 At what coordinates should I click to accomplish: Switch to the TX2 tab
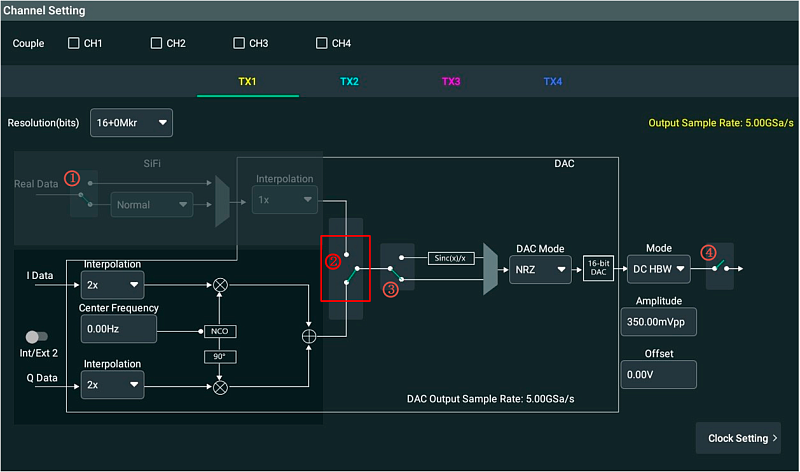click(349, 81)
